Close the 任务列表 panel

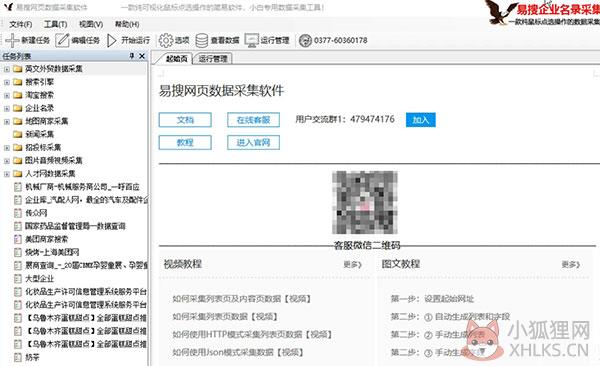(142, 56)
